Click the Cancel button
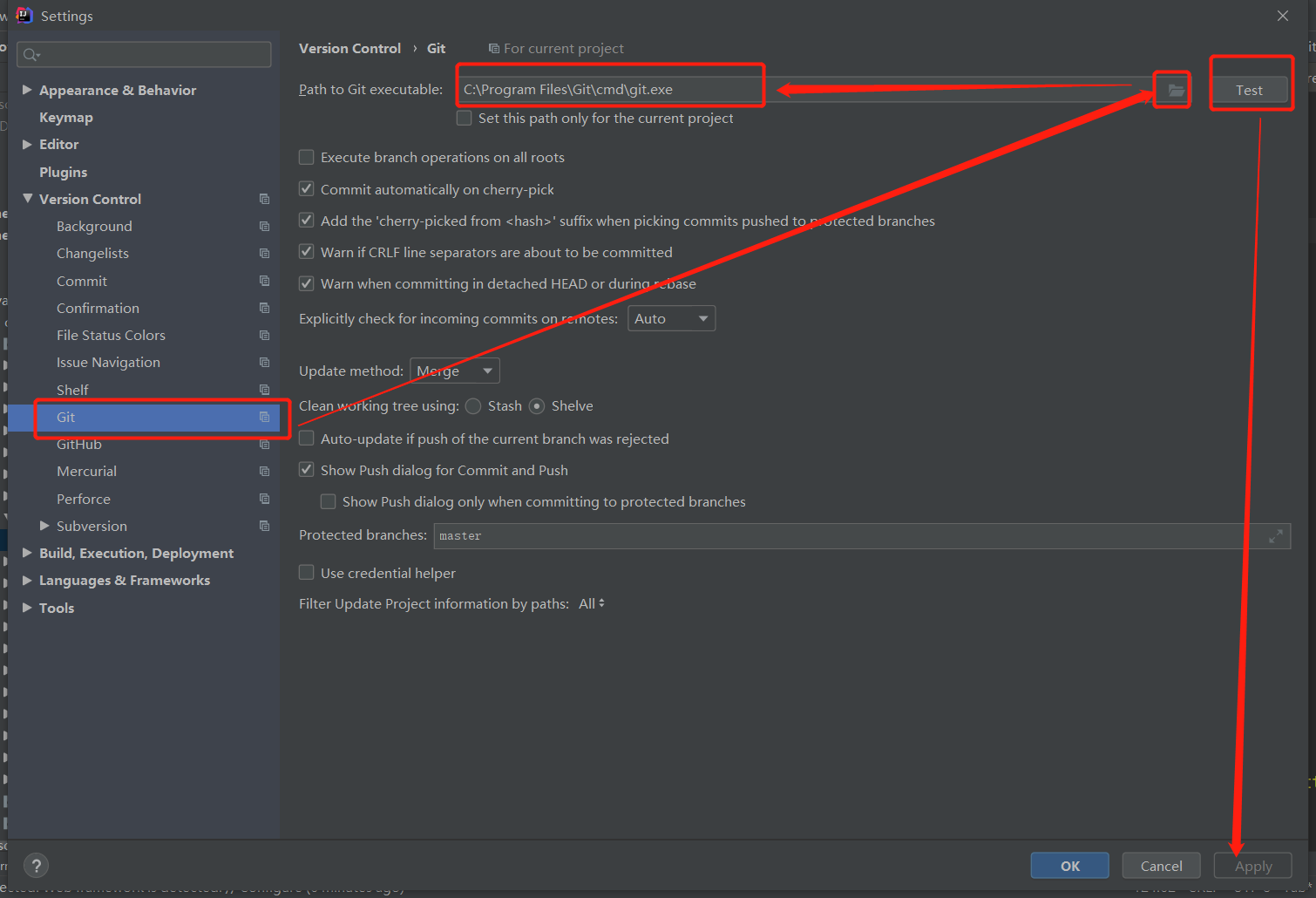 click(1162, 866)
